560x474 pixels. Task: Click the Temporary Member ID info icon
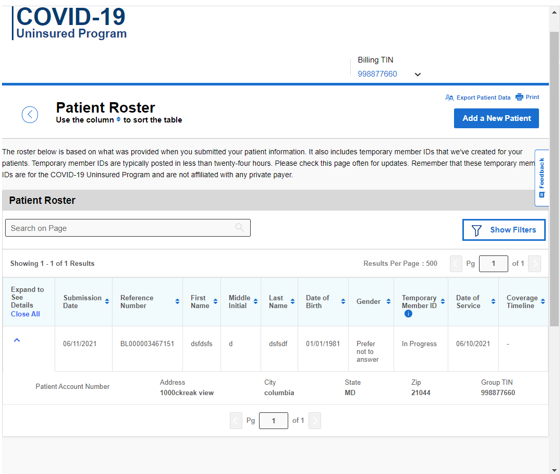[408, 314]
